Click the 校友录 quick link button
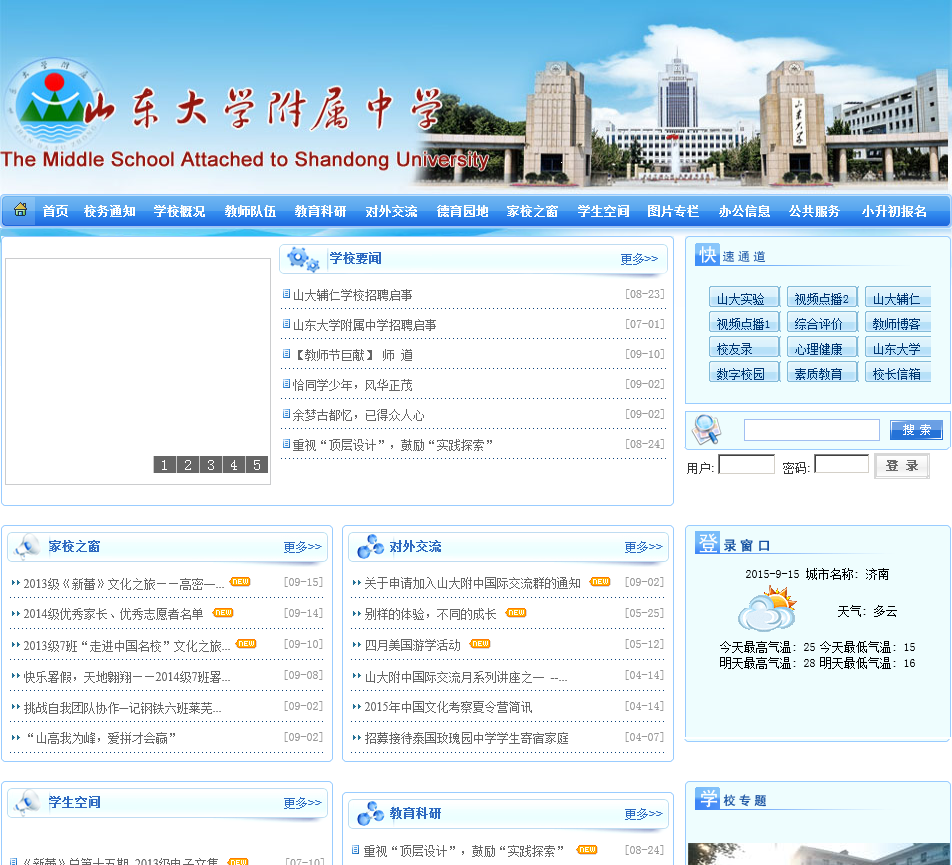This screenshot has height=865, width=952. [744, 347]
